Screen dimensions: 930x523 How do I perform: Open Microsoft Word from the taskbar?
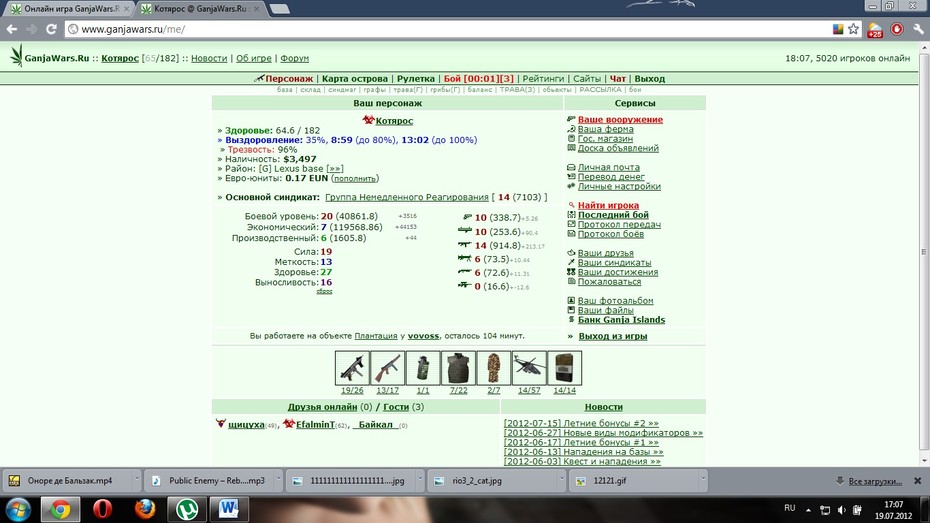click(229, 509)
